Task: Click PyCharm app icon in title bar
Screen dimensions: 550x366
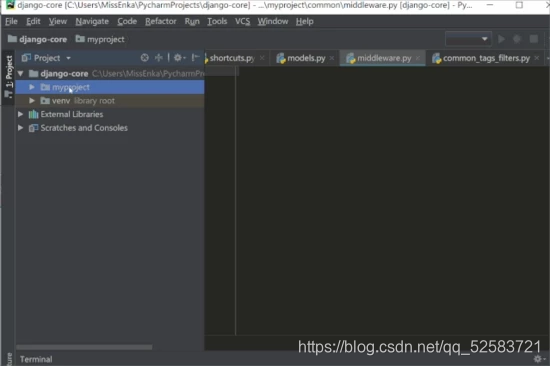Action: 11,5
